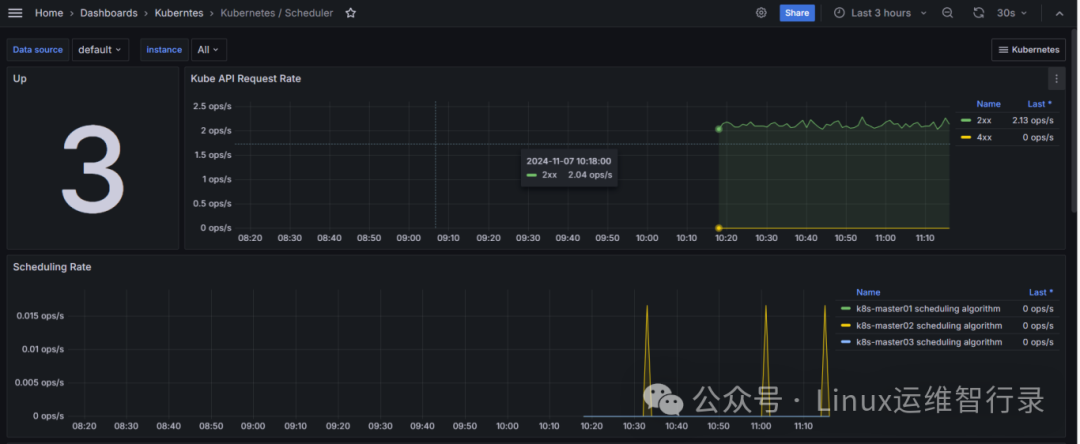The width and height of the screenshot is (1080, 444).
Task: Open Kube API Request Rate panel menu
Action: click(x=1057, y=78)
